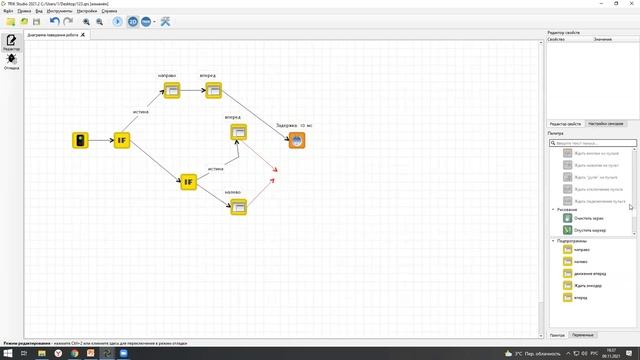Close the Диаграмма поведения робота tab

(83, 35)
